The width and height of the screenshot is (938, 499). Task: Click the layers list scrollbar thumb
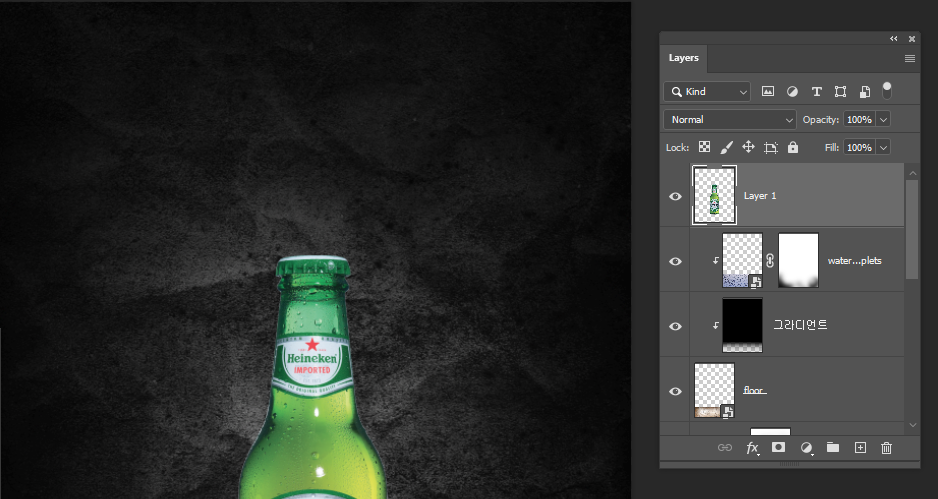click(x=912, y=229)
